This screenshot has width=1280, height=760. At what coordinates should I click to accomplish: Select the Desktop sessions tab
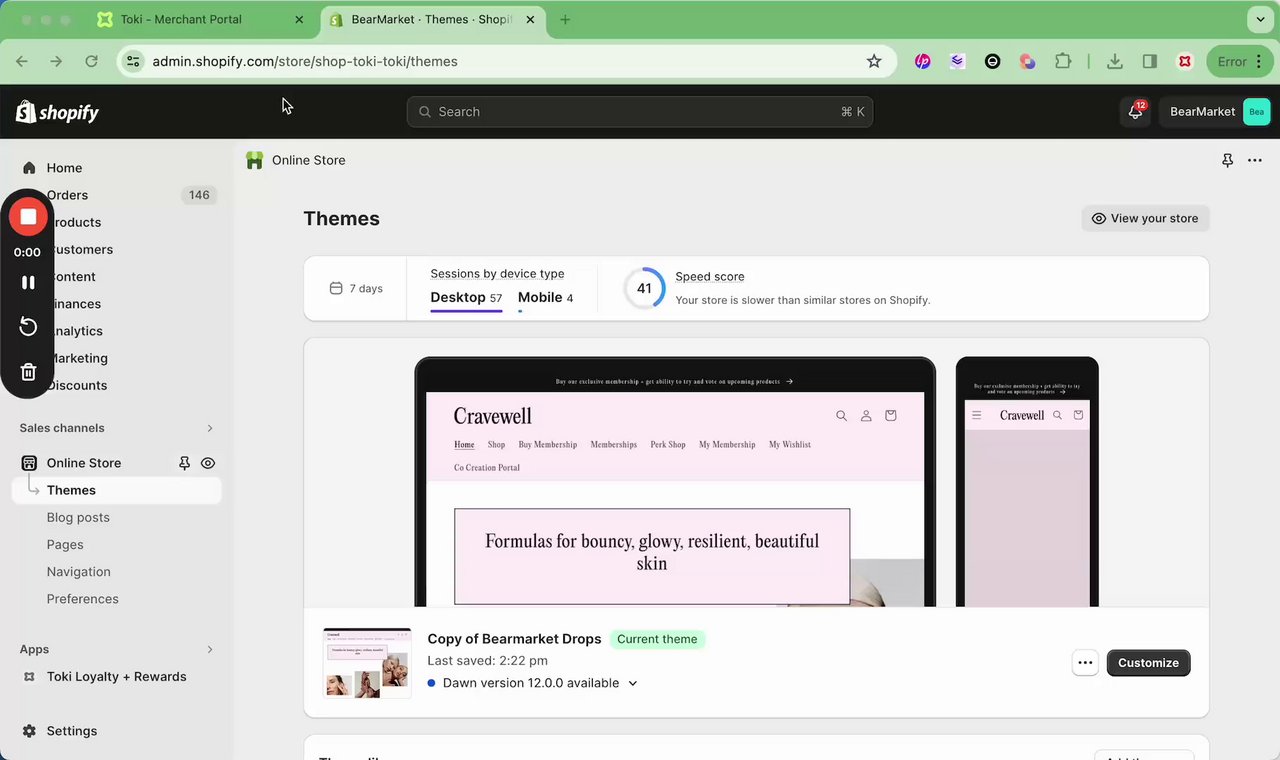point(466,298)
